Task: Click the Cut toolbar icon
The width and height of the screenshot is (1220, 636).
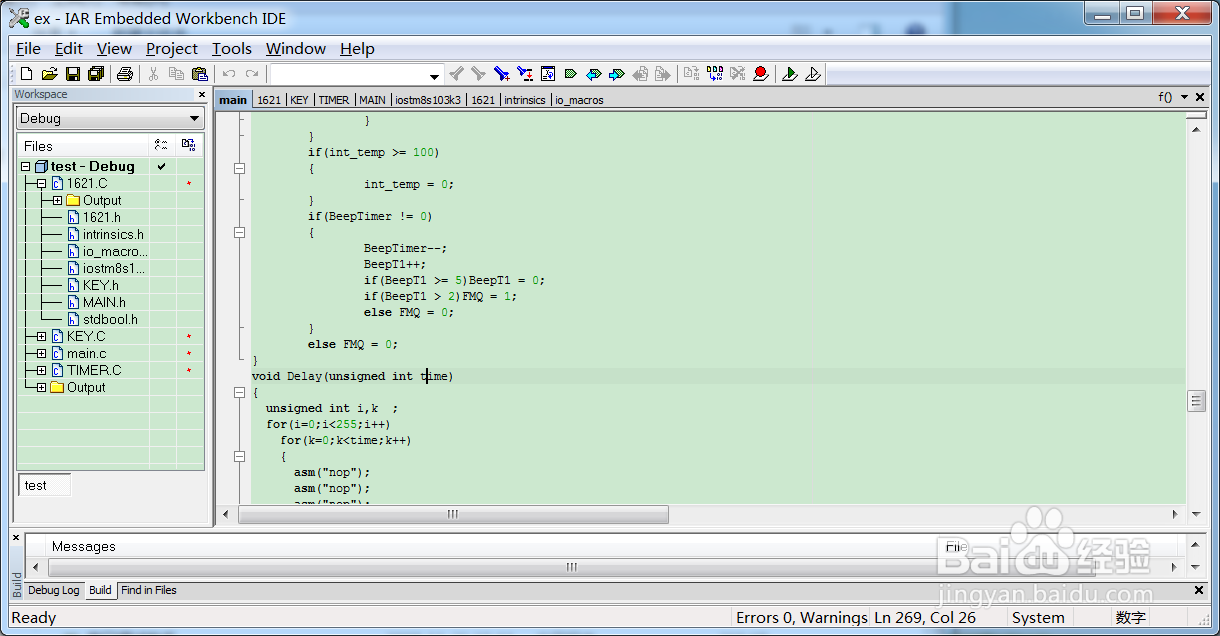Action: pos(154,74)
